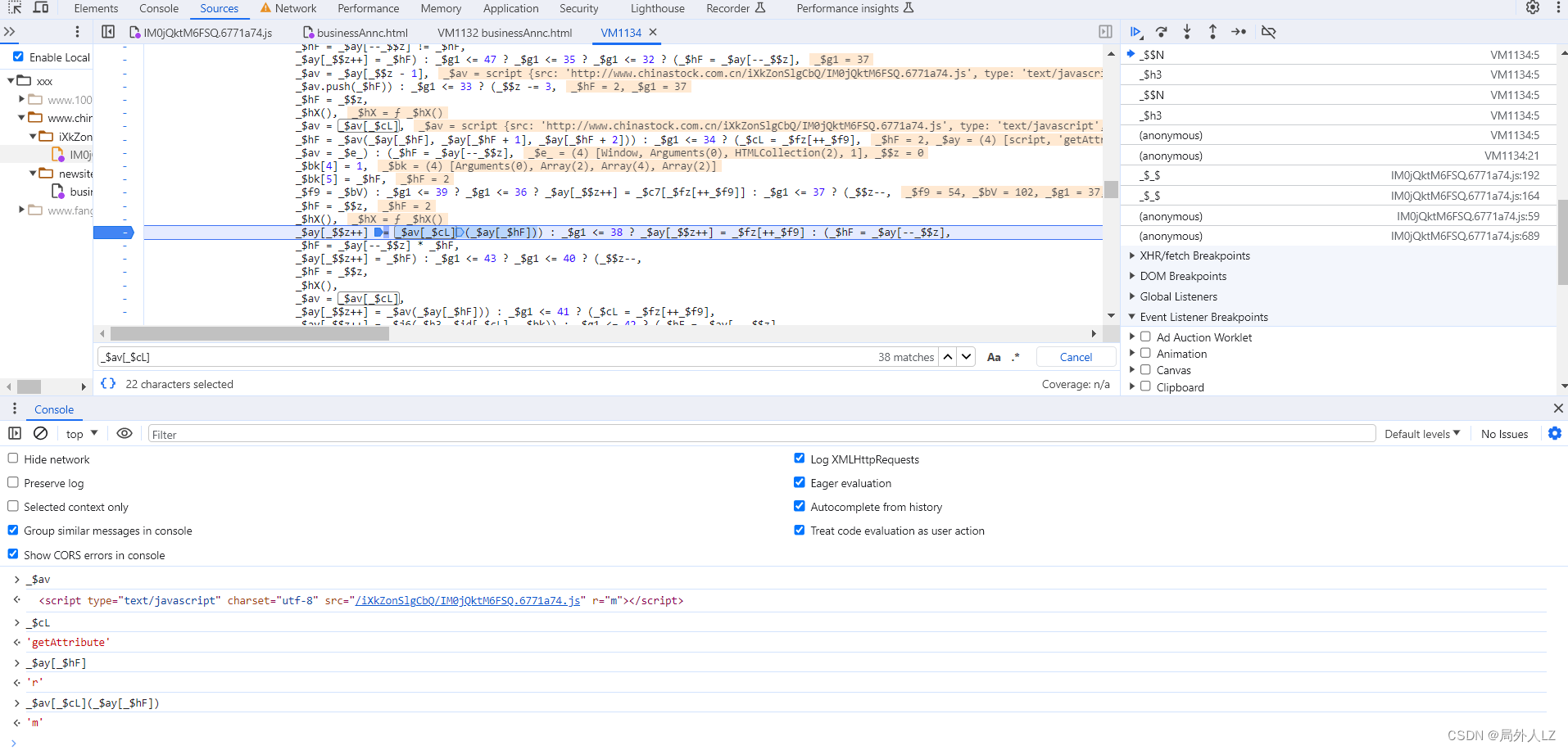The height and width of the screenshot is (750, 1568).
Task: Check the Ad Auction Worklet checkbox
Action: (x=1145, y=337)
